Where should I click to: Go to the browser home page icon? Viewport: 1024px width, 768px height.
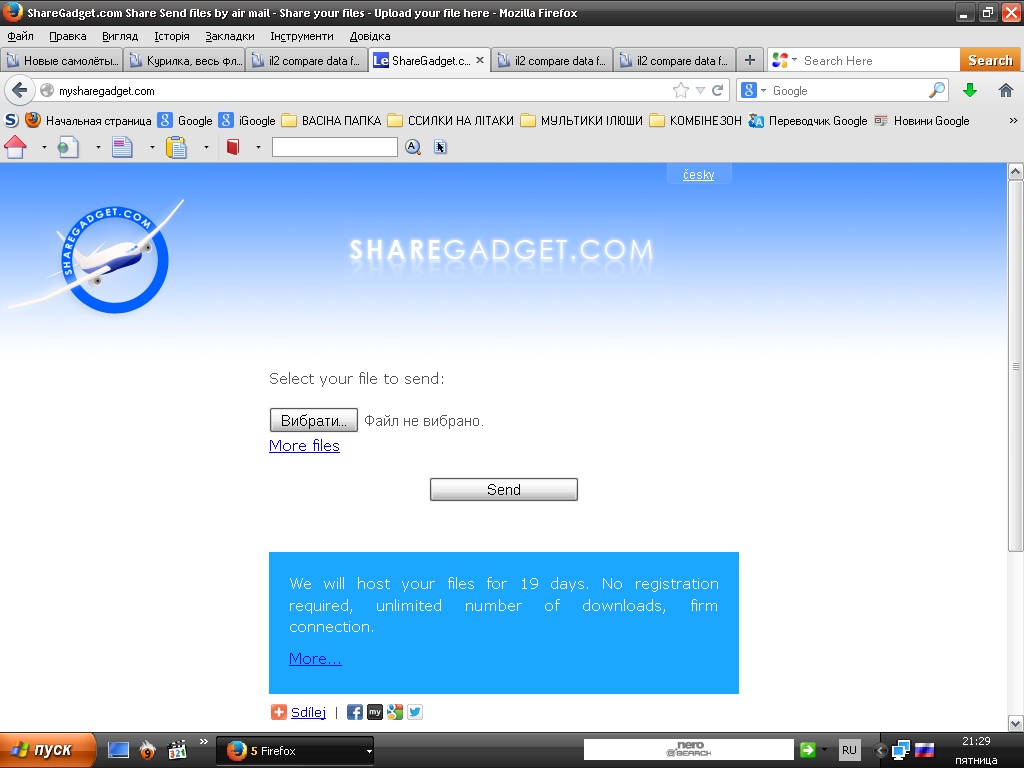[1006, 90]
